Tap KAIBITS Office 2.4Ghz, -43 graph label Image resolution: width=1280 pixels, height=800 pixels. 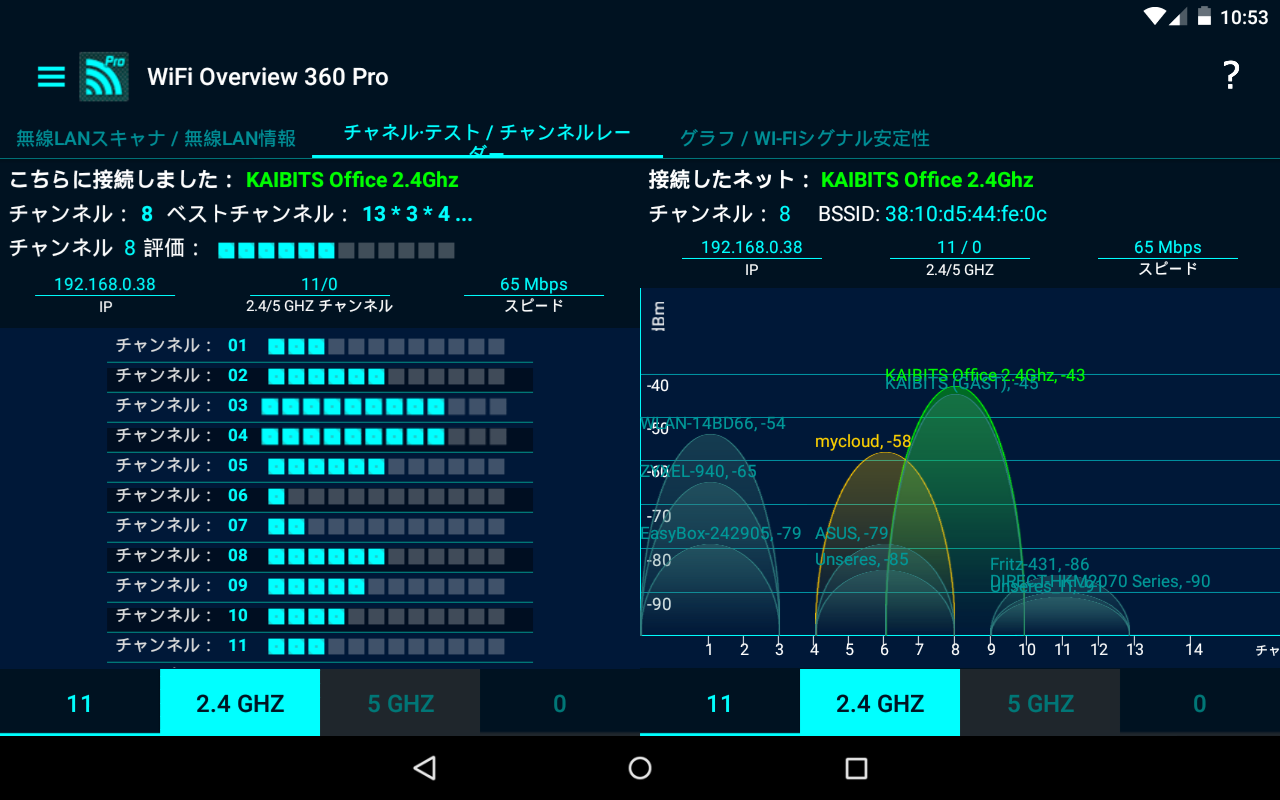click(985, 375)
